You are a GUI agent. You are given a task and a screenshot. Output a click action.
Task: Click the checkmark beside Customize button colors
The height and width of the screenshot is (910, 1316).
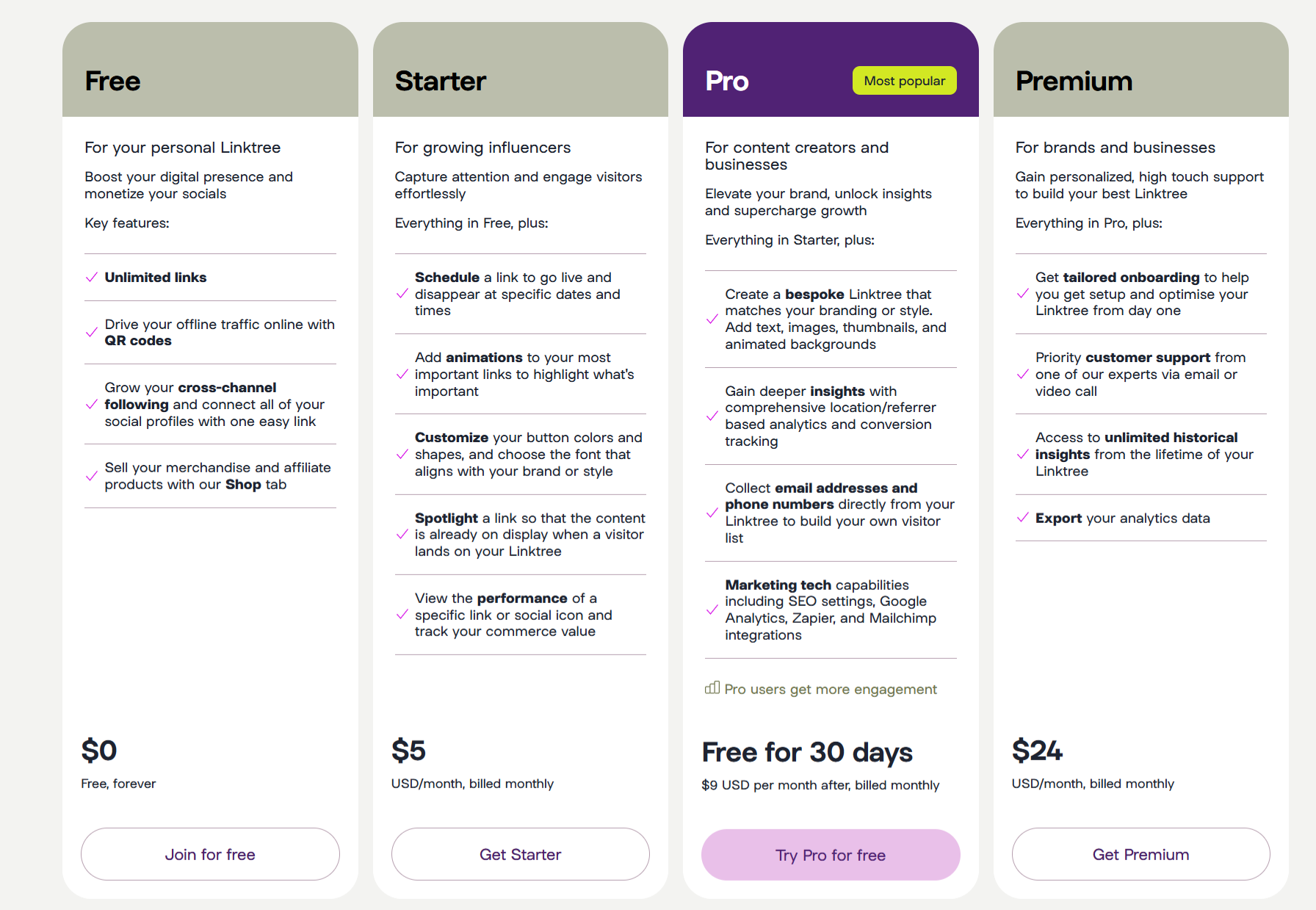[x=402, y=454]
